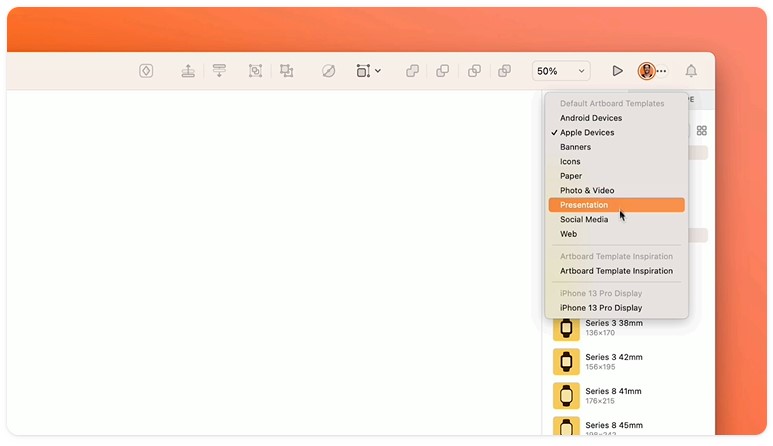Click the Bring Forward toolbar icon
Viewport: 773px width, 446px height.
188,71
